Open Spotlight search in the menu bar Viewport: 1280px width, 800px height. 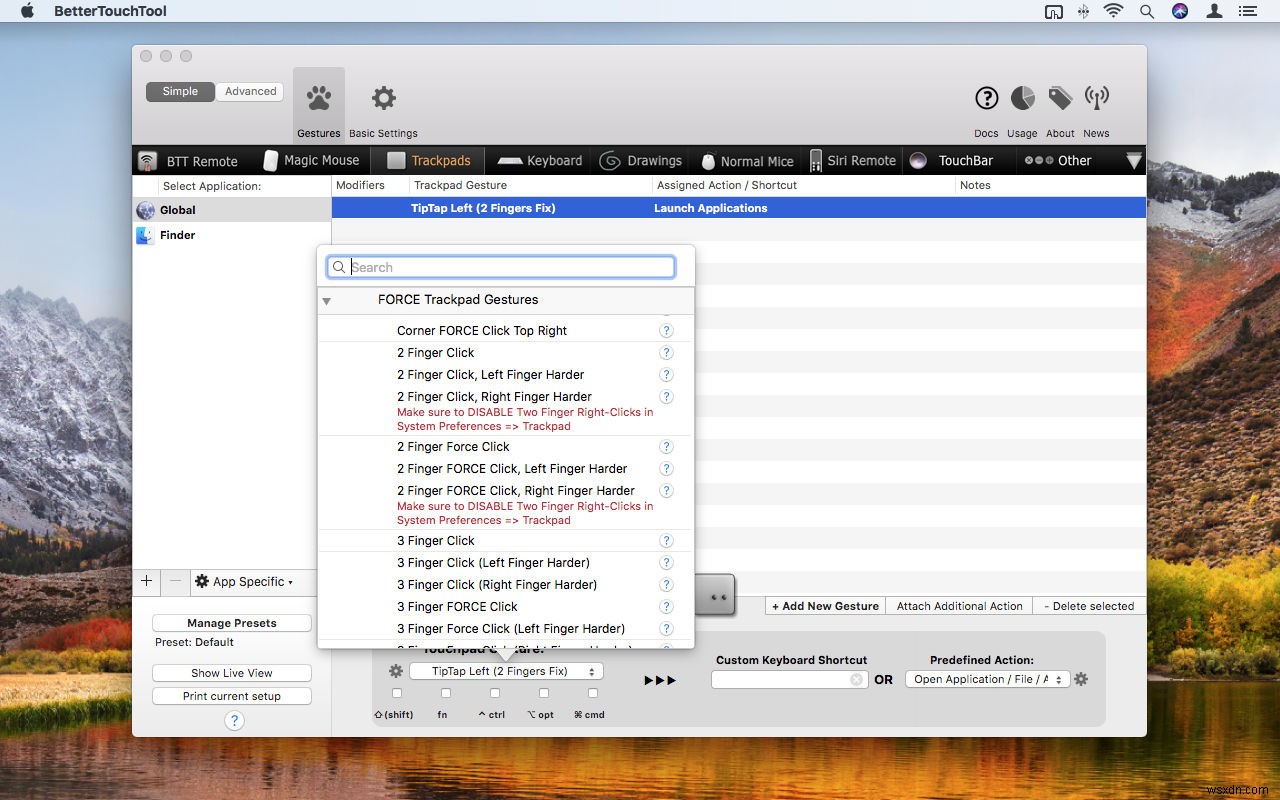1146,11
